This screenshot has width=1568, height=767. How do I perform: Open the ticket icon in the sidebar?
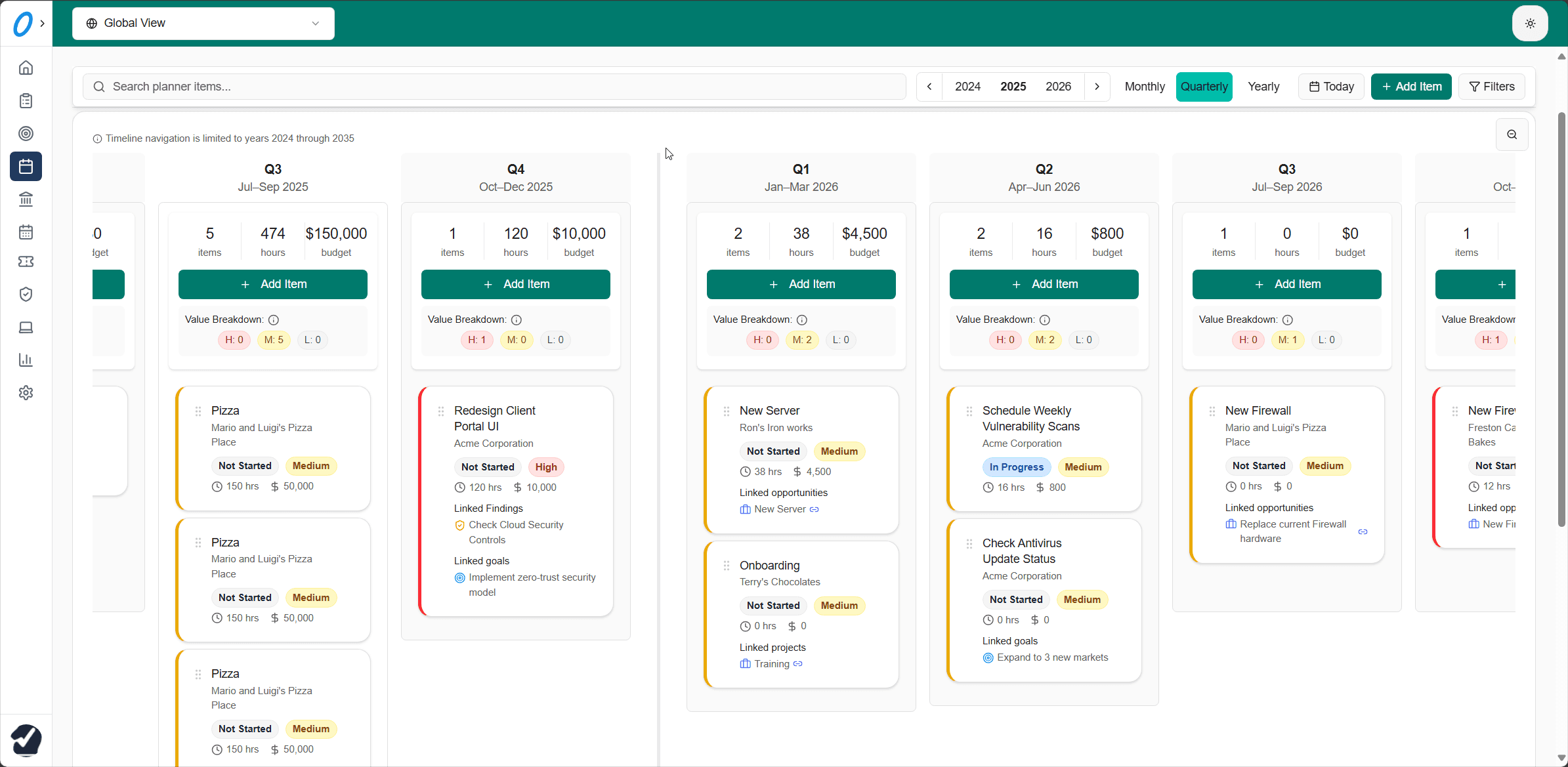click(x=26, y=261)
